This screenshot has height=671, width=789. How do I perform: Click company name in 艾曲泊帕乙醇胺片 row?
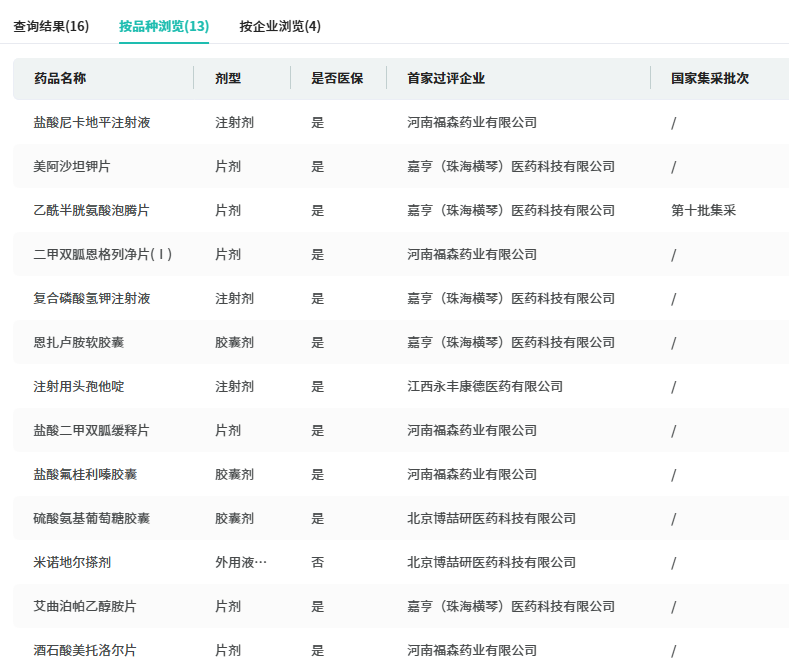[x=511, y=607]
